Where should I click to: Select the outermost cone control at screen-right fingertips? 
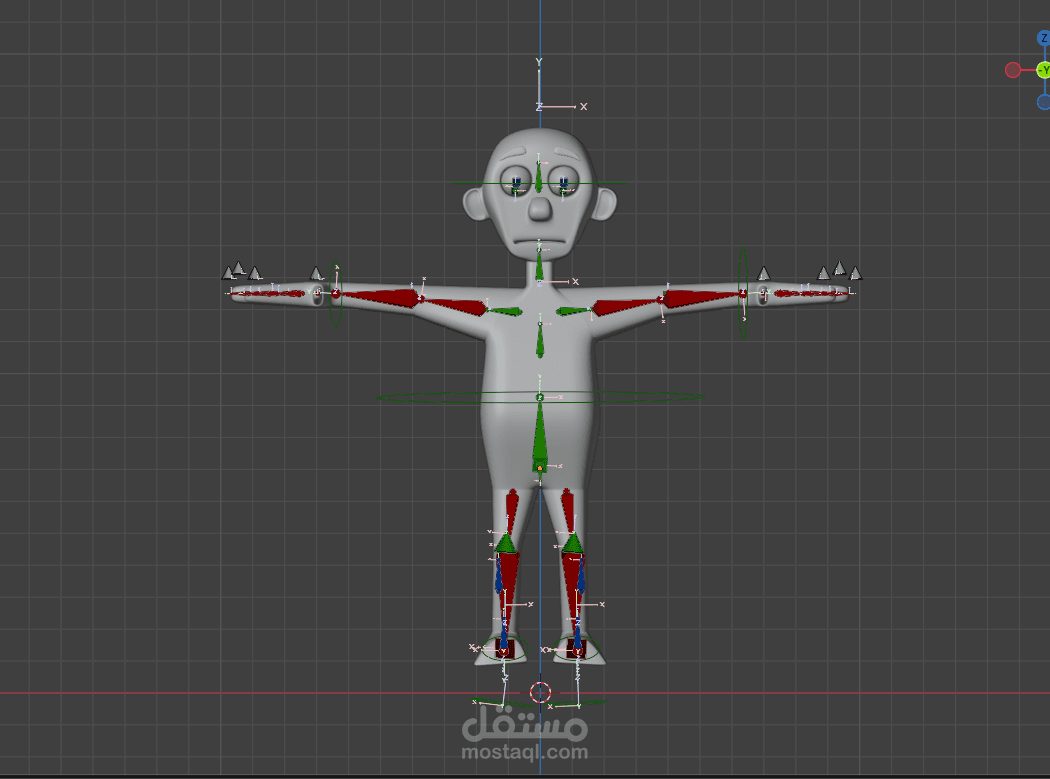[855, 273]
